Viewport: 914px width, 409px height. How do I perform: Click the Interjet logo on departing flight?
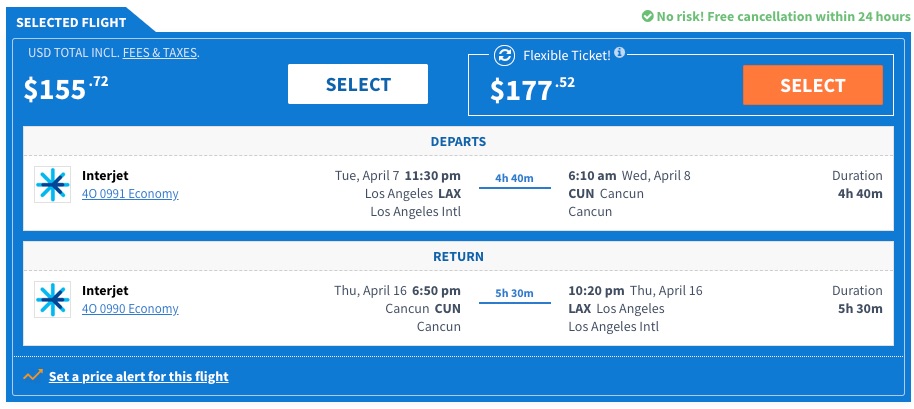51,185
